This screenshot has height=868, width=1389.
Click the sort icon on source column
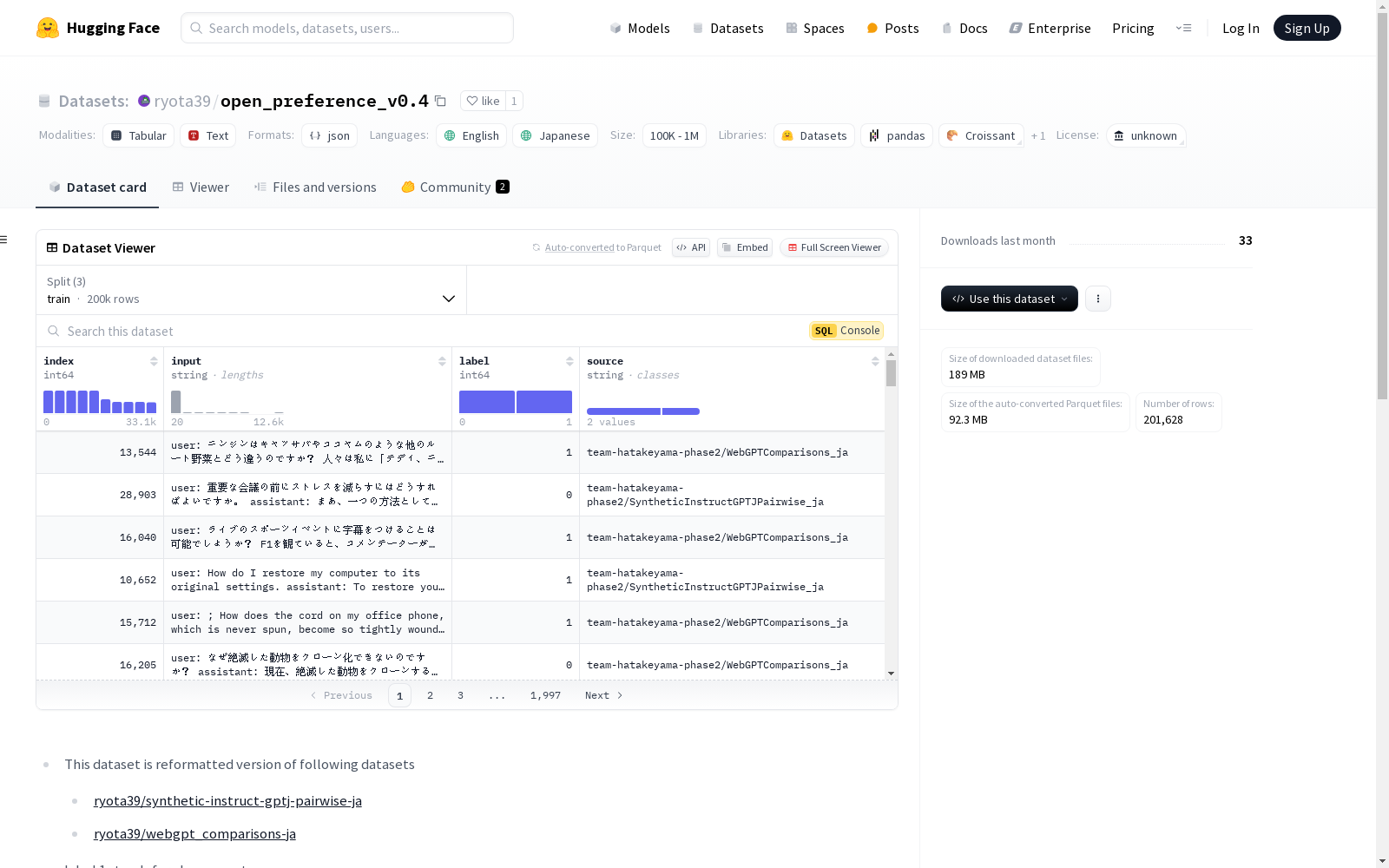point(875,361)
